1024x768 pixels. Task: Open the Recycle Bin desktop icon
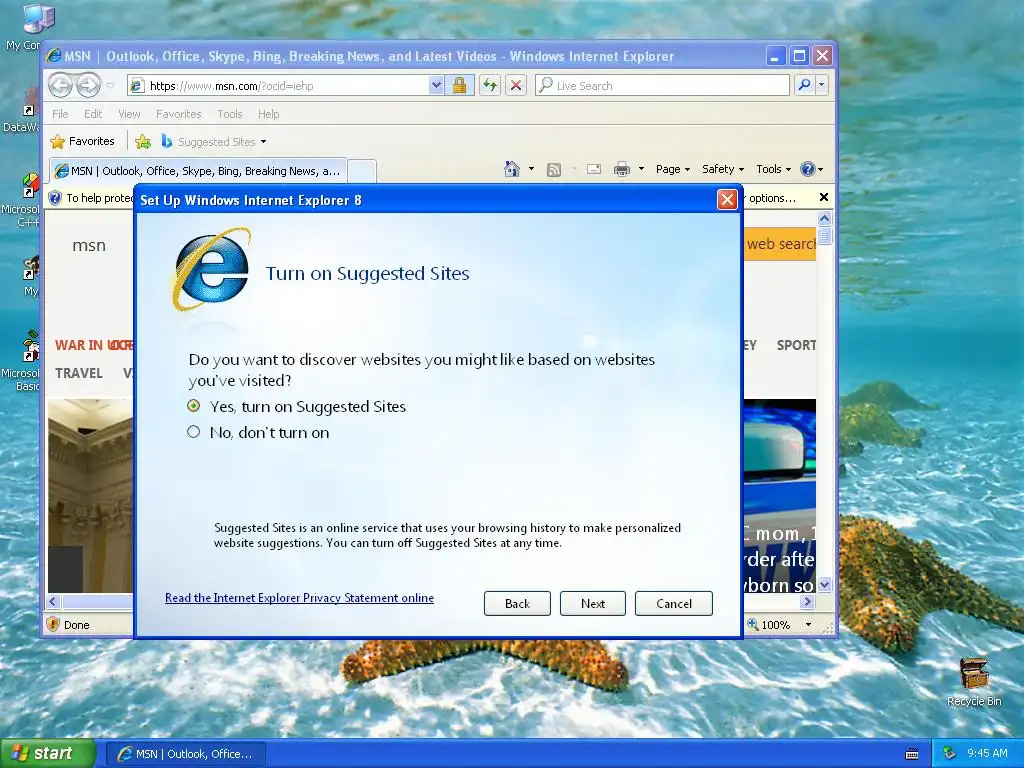click(974, 682)
